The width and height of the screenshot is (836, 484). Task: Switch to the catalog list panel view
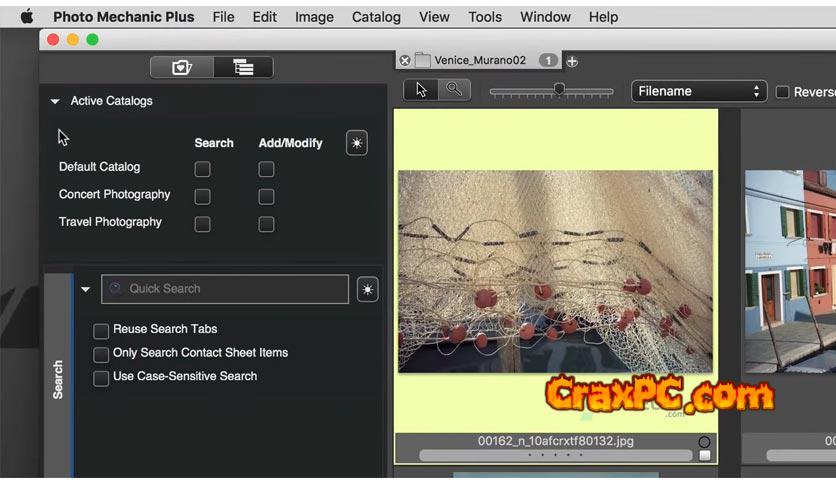[x=243, y=67]
